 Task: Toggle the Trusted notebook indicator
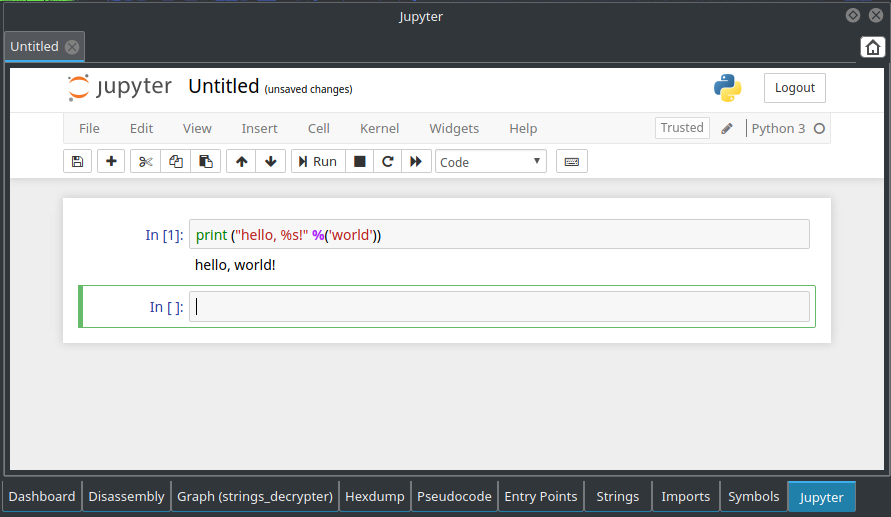pyautogui.click(x=682, y=128)
